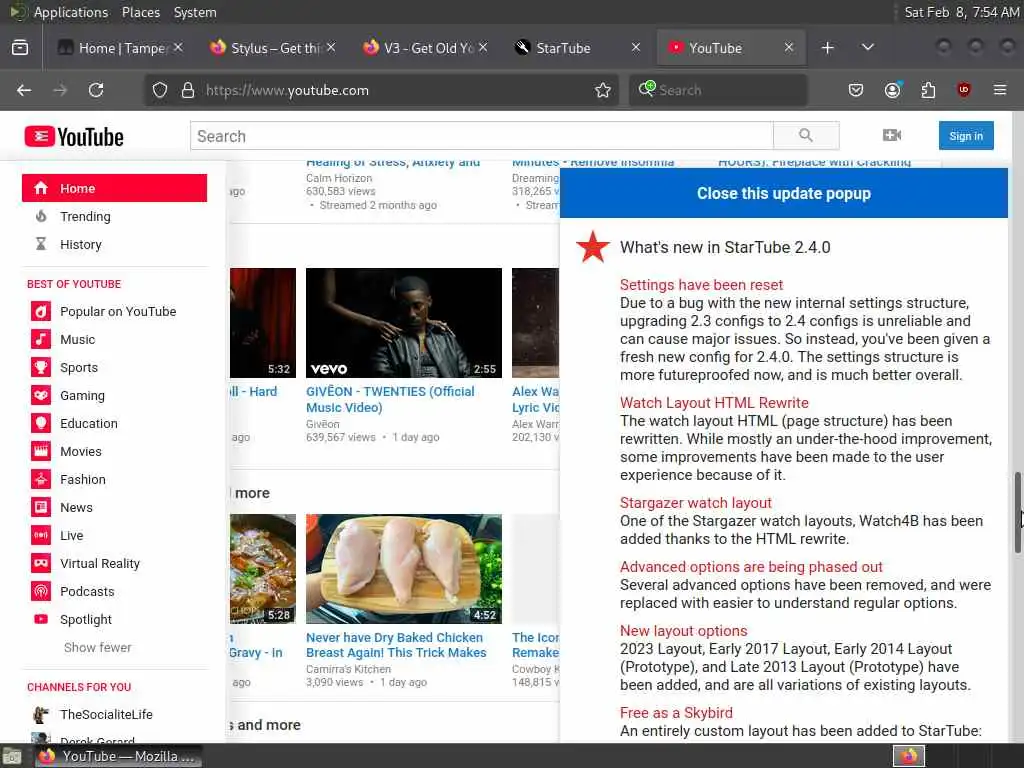
Task: Close the Stylus tab
Action: coord(331,47)
